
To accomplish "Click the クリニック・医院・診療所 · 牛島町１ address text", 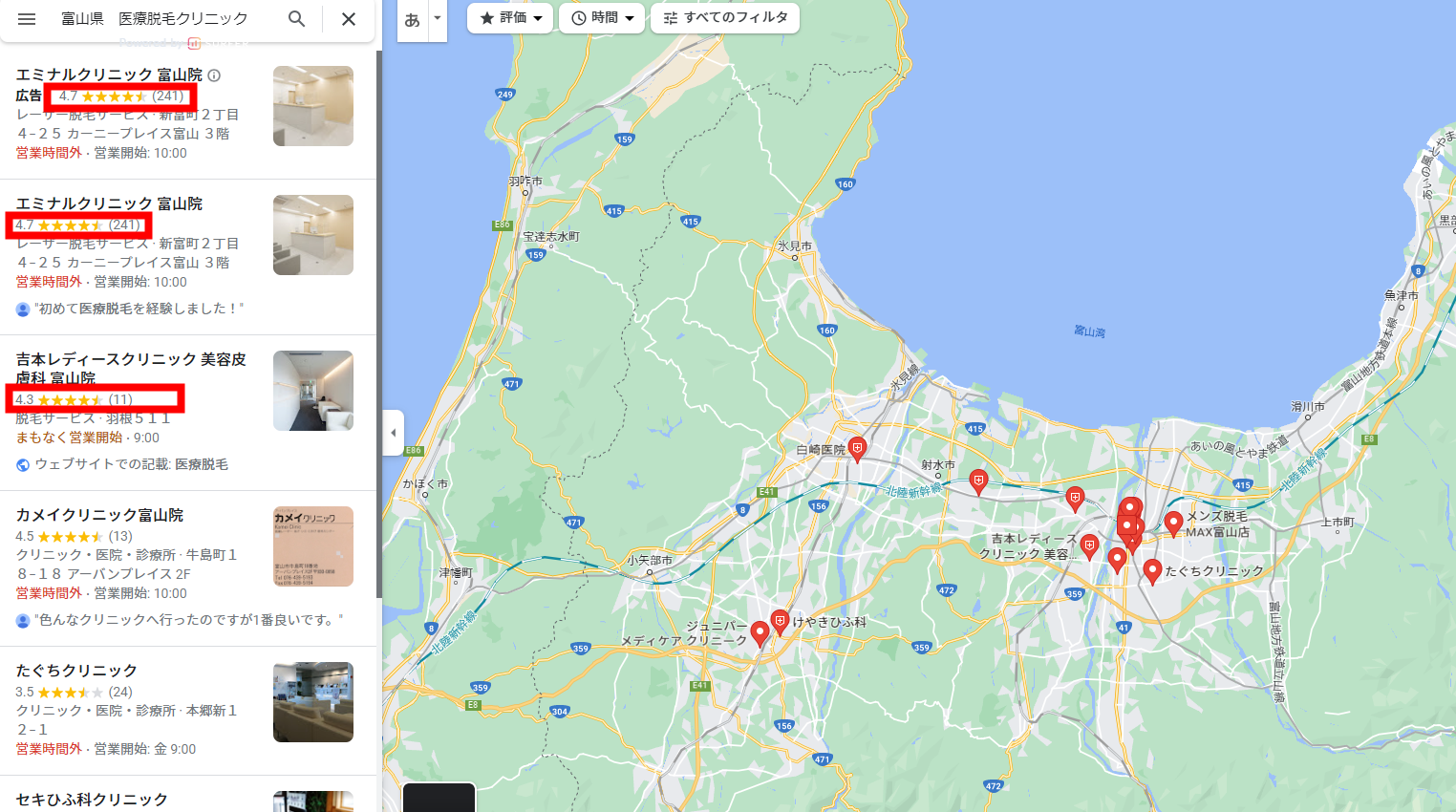I will pyautogui.click(x=126, y=554).
